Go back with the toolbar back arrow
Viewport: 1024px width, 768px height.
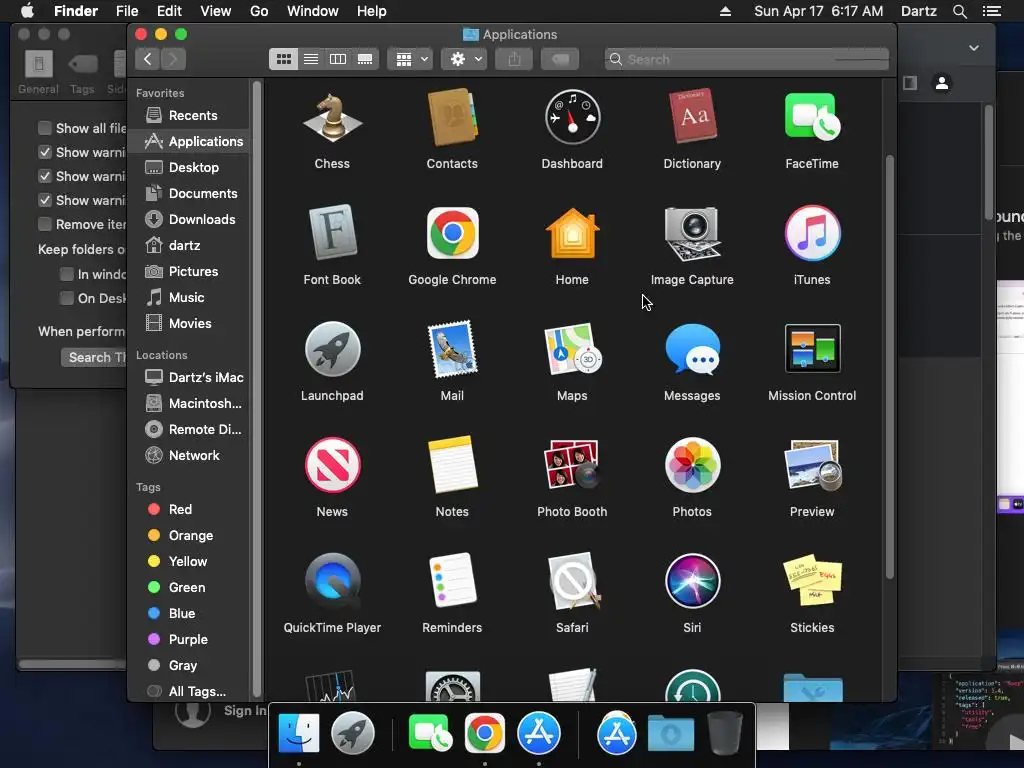(148, 59)
